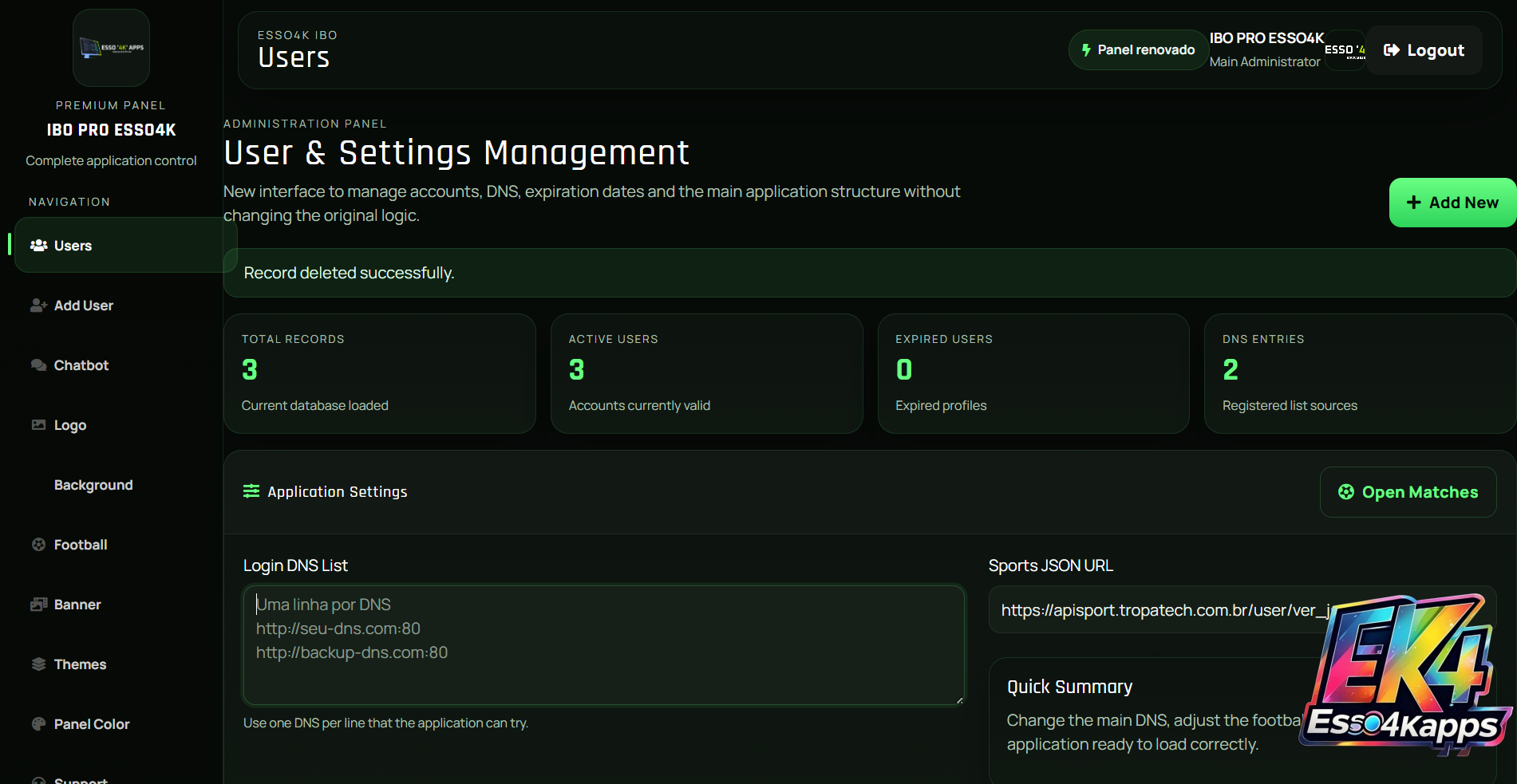Image resolution: width=1517 pixels, height=784 pixels.
Task: Click the Sports JSON URL field
Action: [x=1242, y=610]
